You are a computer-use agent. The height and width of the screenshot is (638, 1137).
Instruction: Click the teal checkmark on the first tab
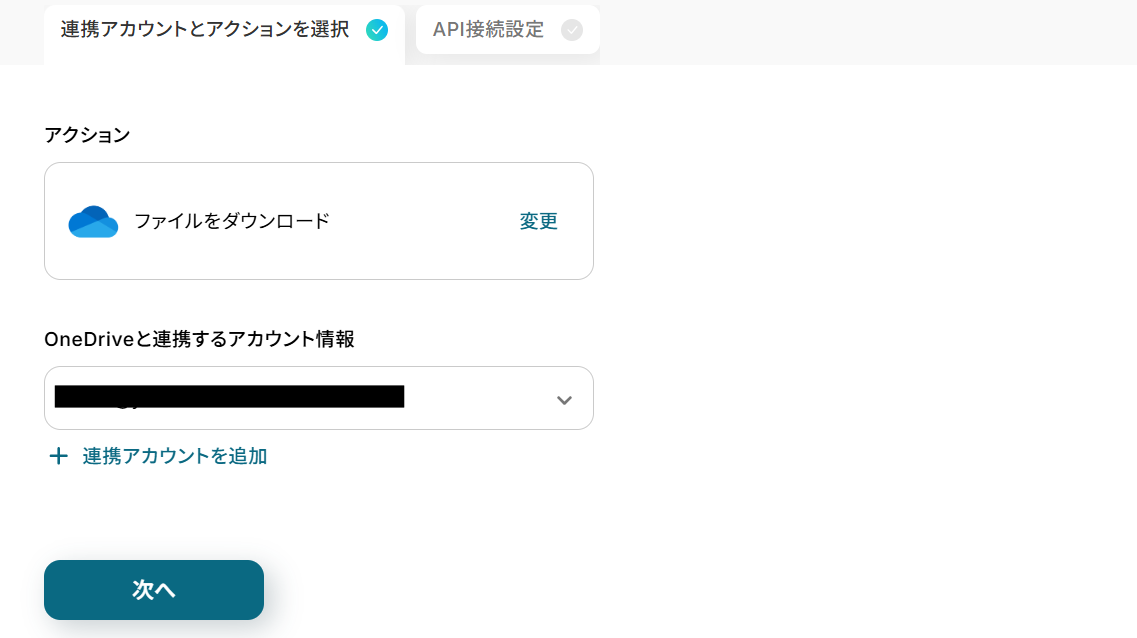coord(377,30)
